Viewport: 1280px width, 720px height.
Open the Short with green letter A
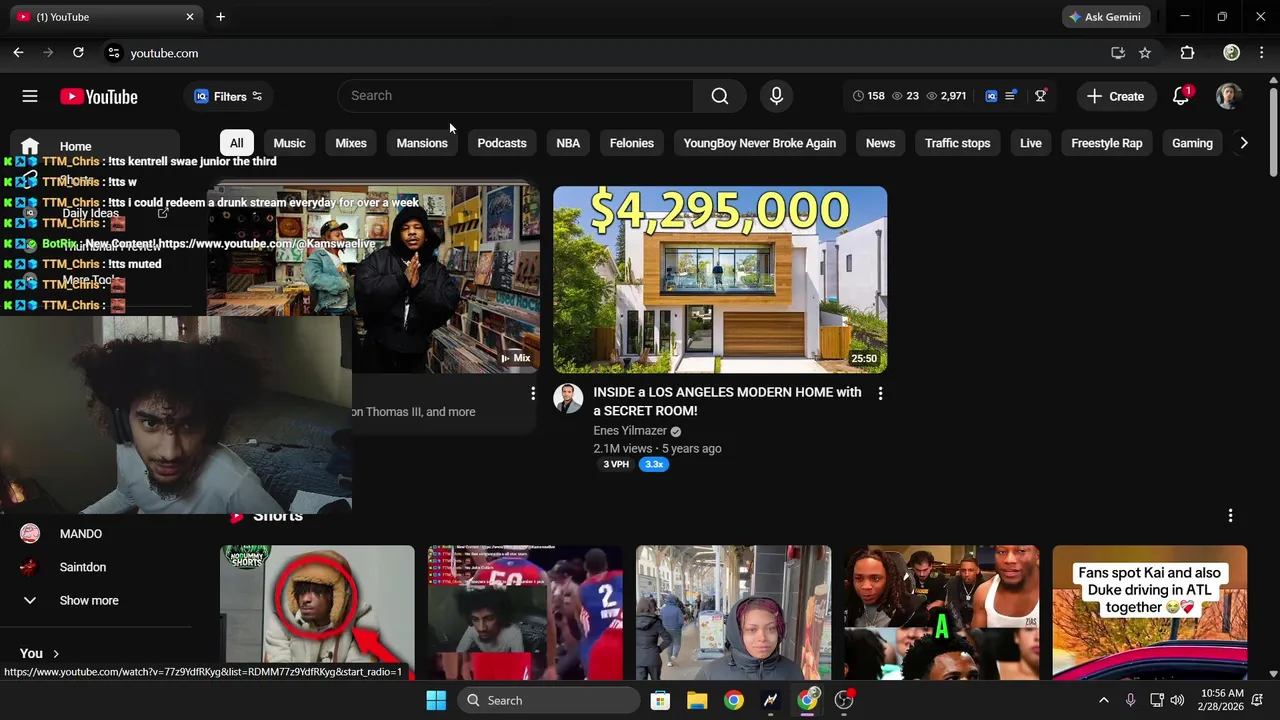pos(941,612)
